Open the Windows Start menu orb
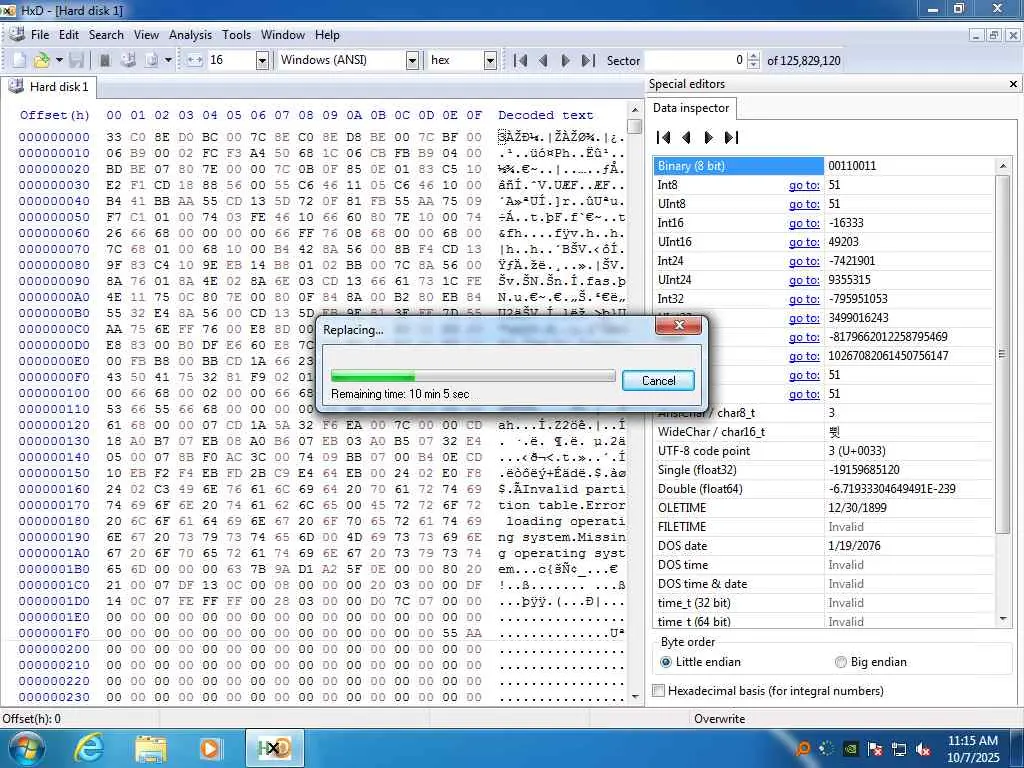This screenshot has width=1024, height=768. pos(27,748)
